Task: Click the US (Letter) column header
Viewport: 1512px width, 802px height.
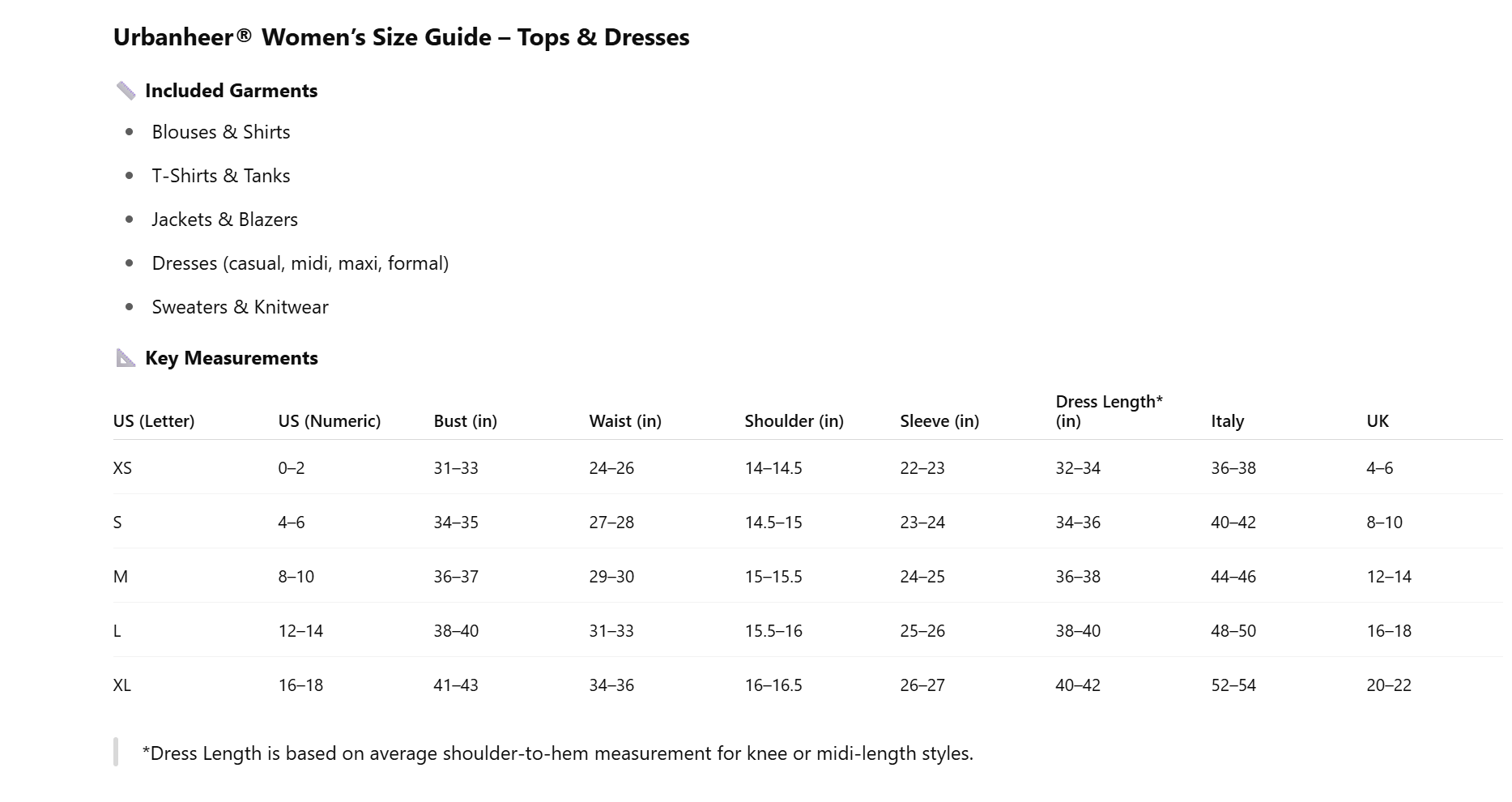Action: click(x=154, y=421)
